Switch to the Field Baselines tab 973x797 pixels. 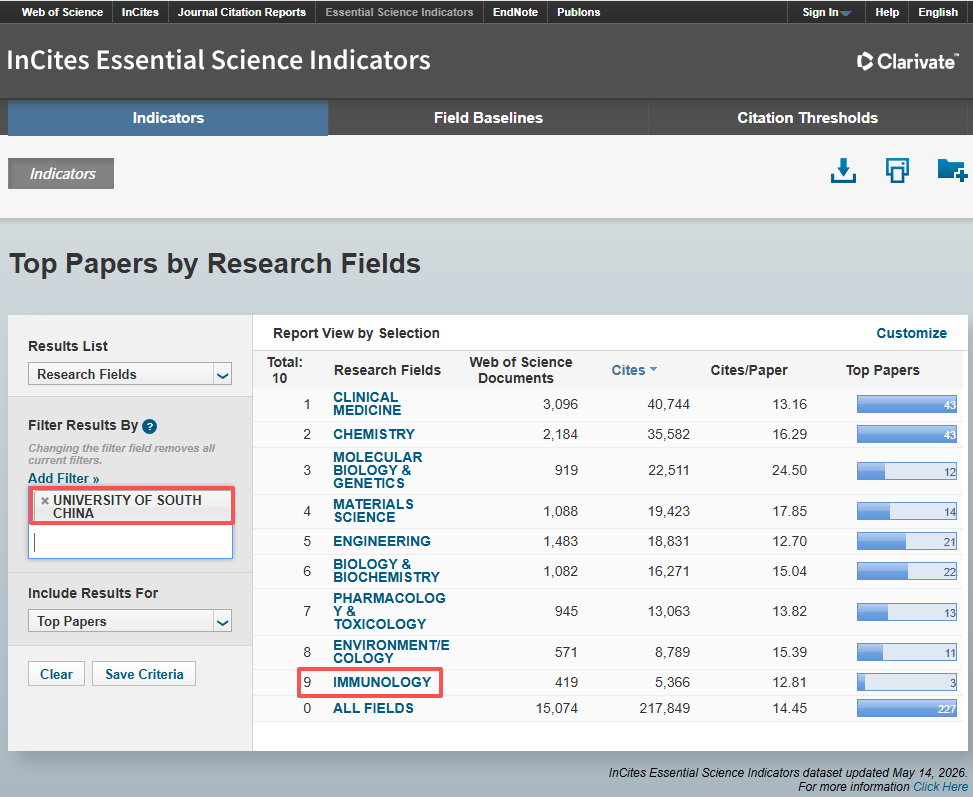488,118
